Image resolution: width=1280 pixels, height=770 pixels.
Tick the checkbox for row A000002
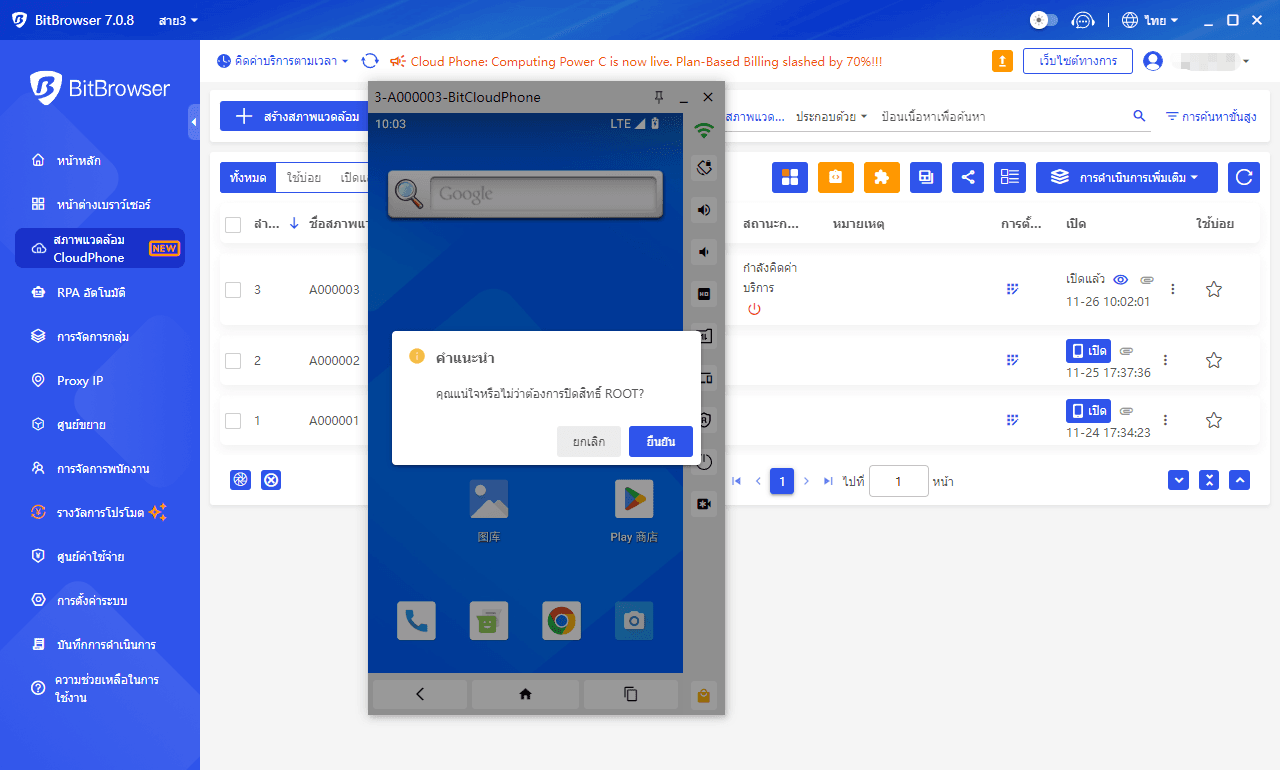(233, 360)
